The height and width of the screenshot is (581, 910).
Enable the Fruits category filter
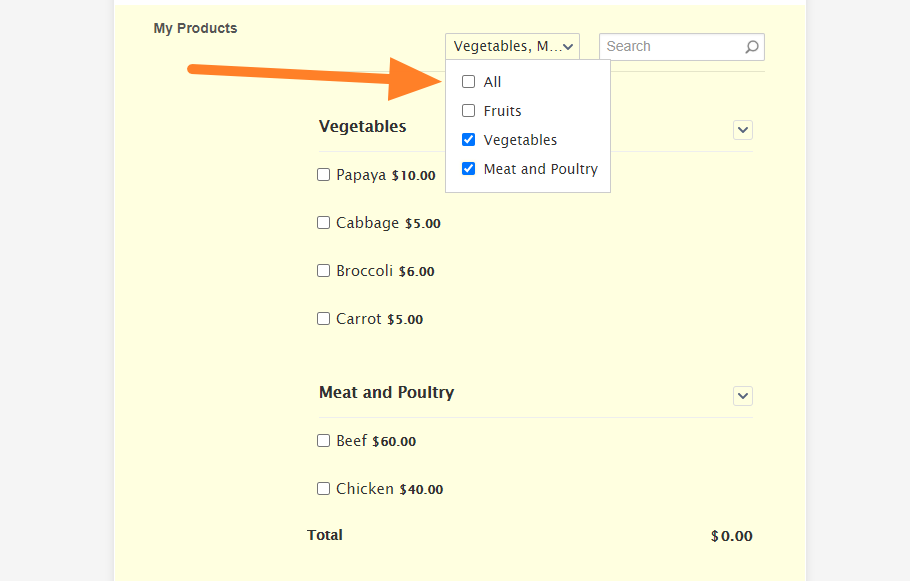click(x=468, y=111)
